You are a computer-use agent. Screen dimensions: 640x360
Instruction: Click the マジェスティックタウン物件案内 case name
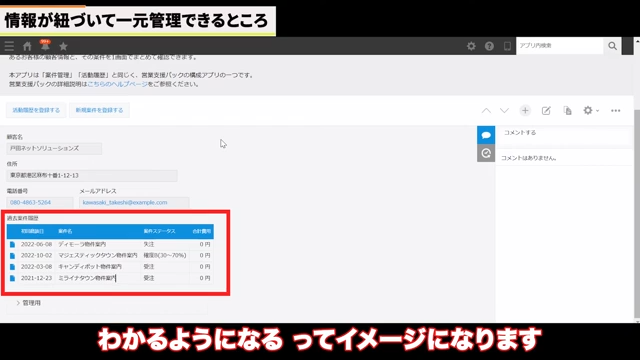[x=98, y=256]
